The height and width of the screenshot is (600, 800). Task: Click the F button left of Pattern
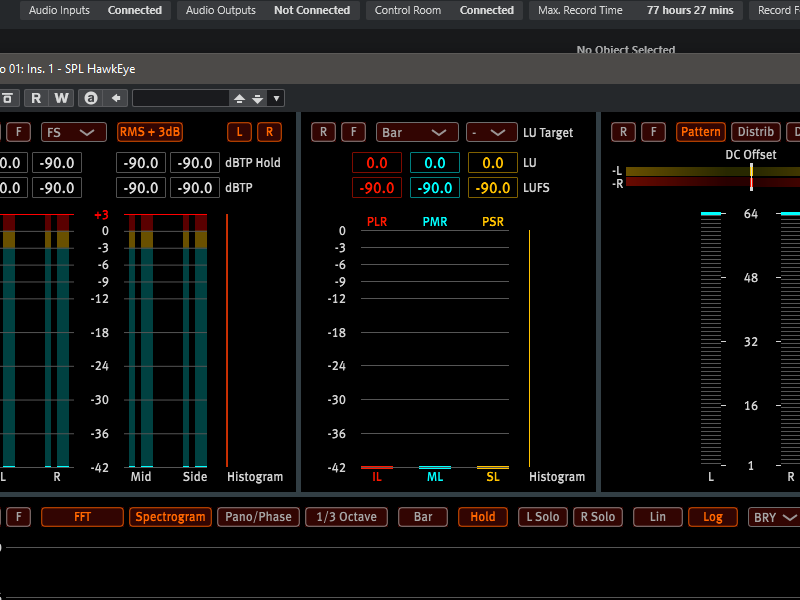654,132
